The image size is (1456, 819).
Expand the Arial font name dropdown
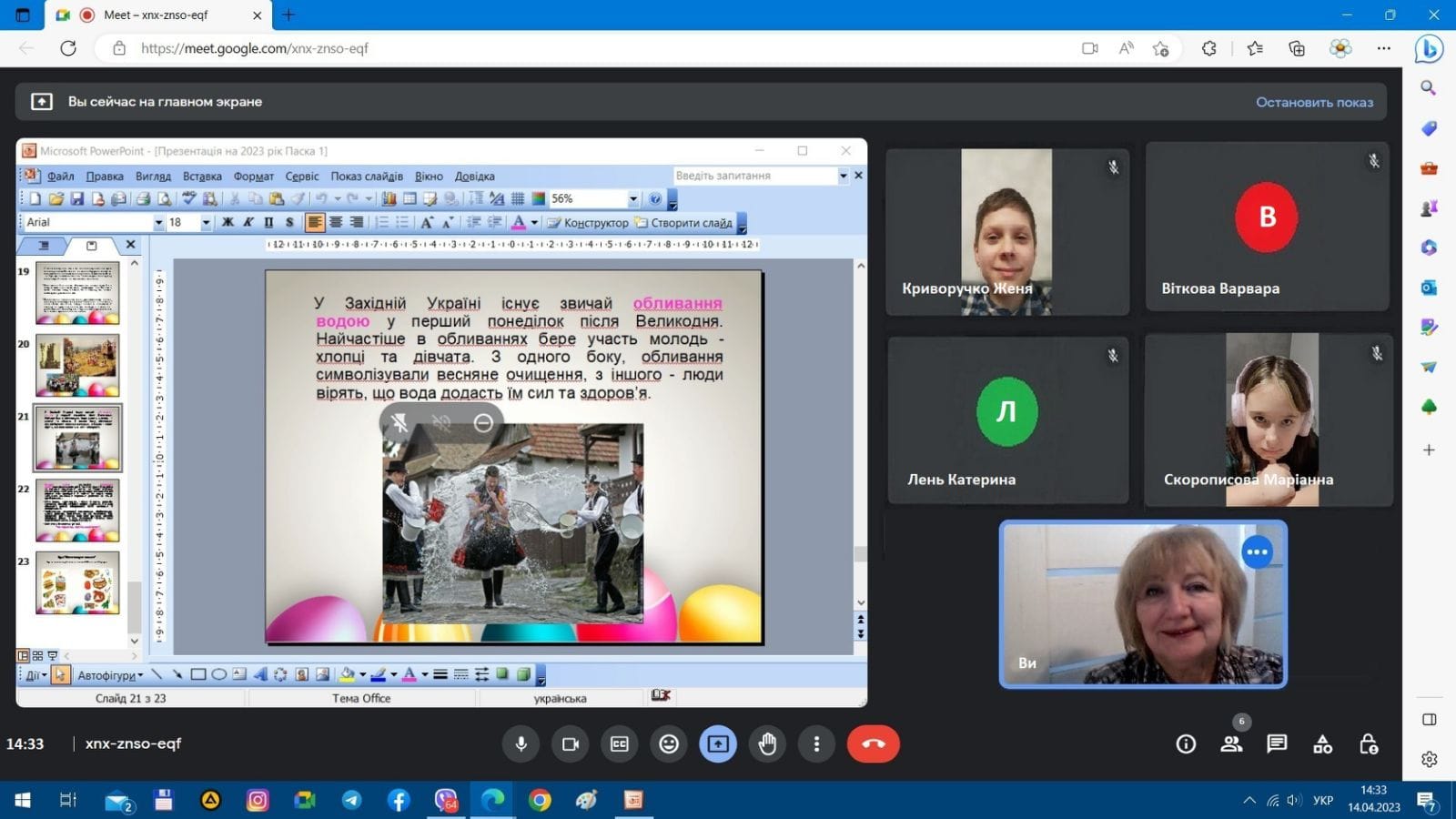158,223
